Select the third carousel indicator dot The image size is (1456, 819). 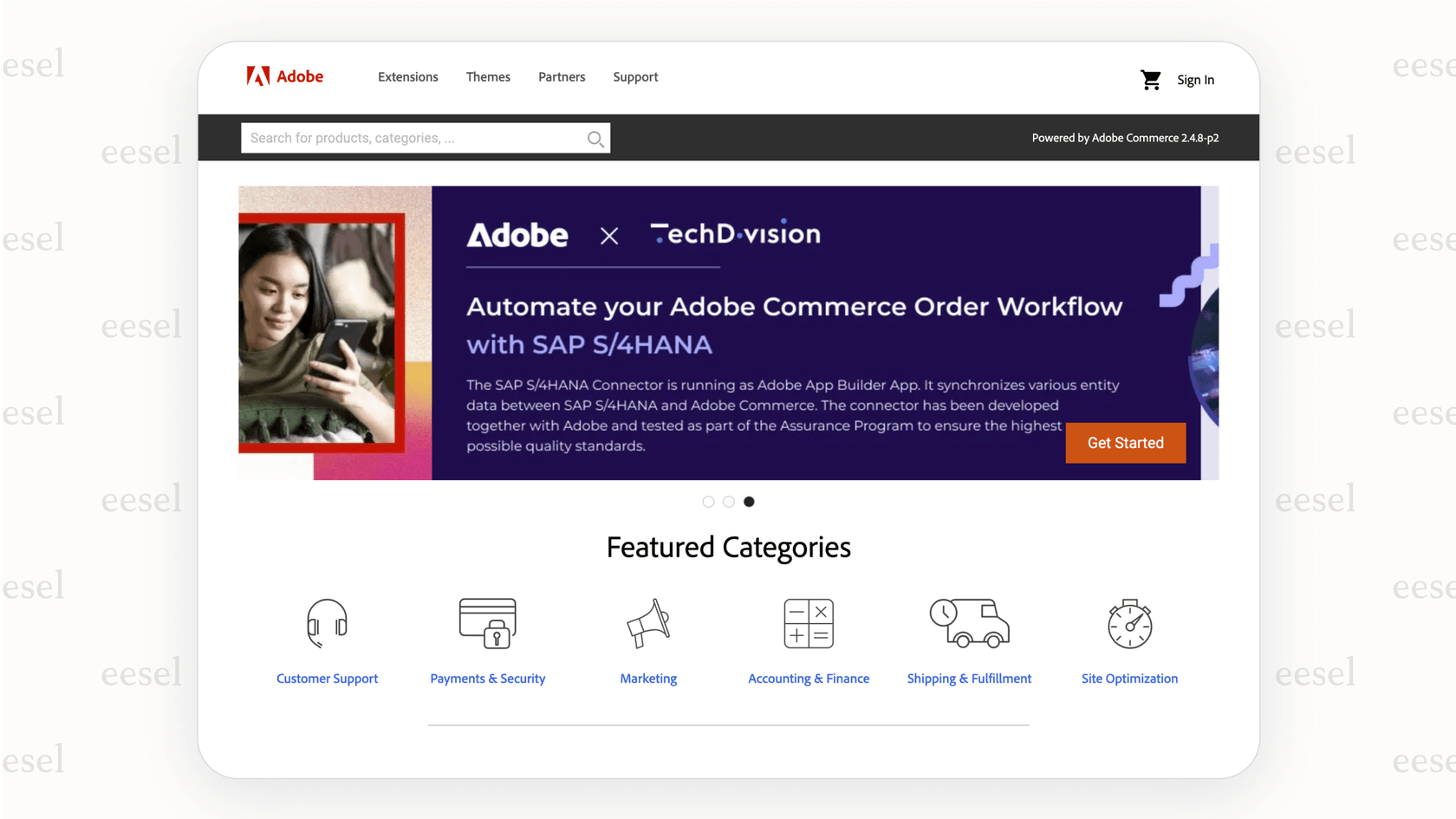[749, 502]
